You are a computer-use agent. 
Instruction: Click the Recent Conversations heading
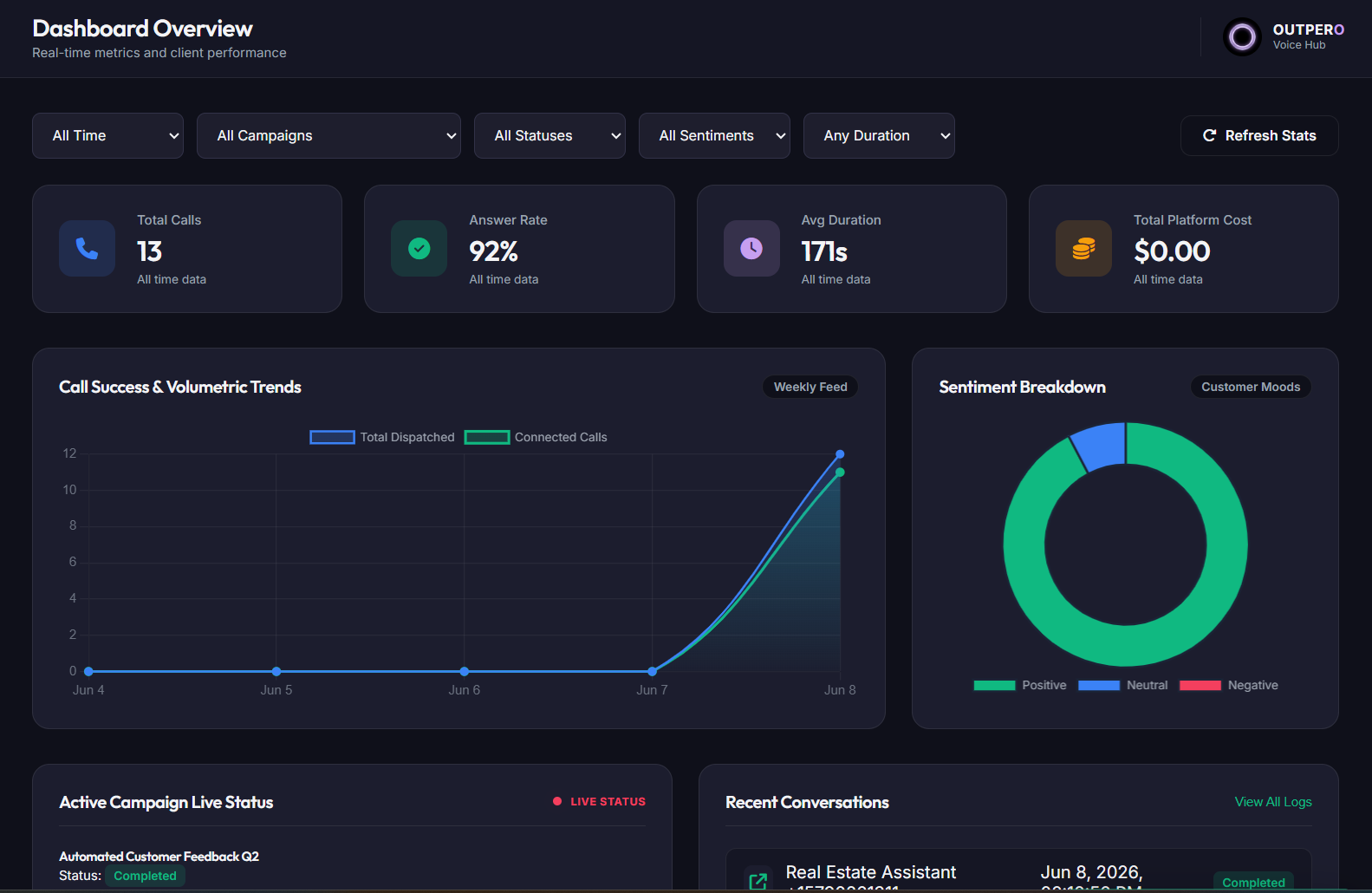pos(807,802)
